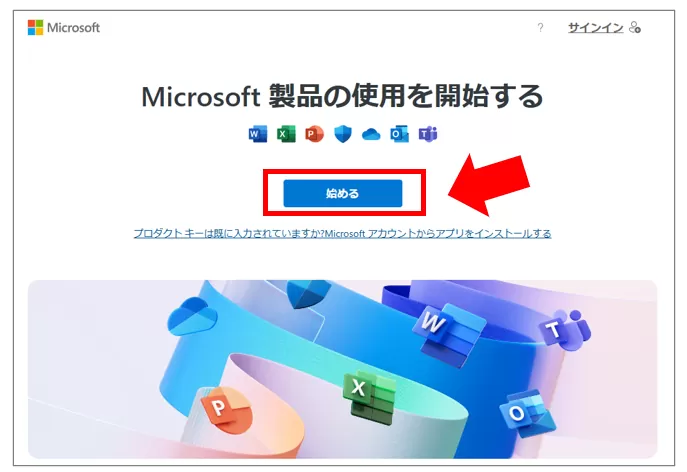Image resolution: width=687 pixels, height=472 pixels.
Task: Click the small OneDrive cloud icon
Action: [371, 134]
